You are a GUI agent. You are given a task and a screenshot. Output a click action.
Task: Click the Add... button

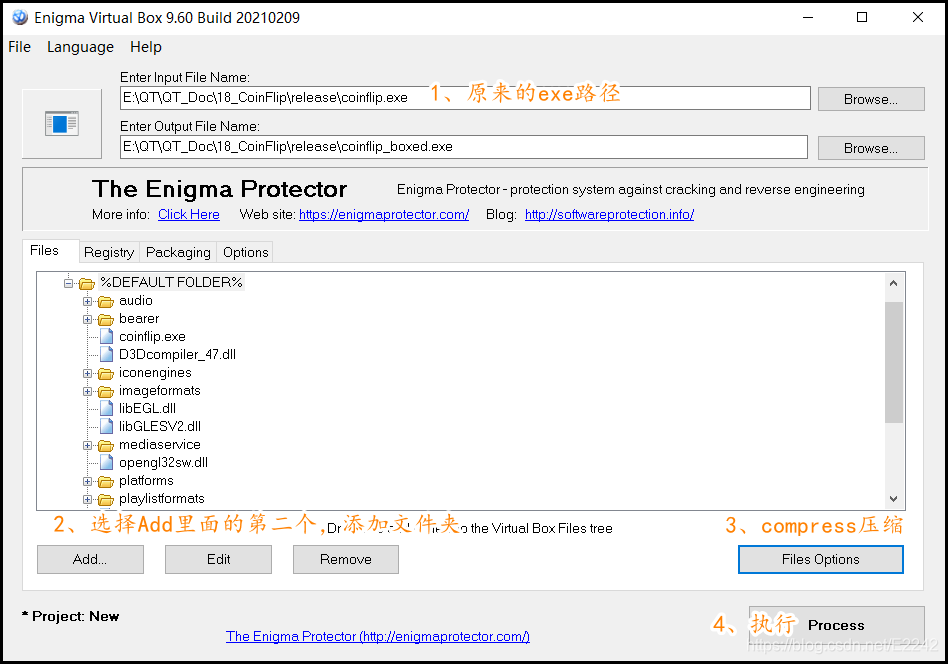(x=90, y=559)
